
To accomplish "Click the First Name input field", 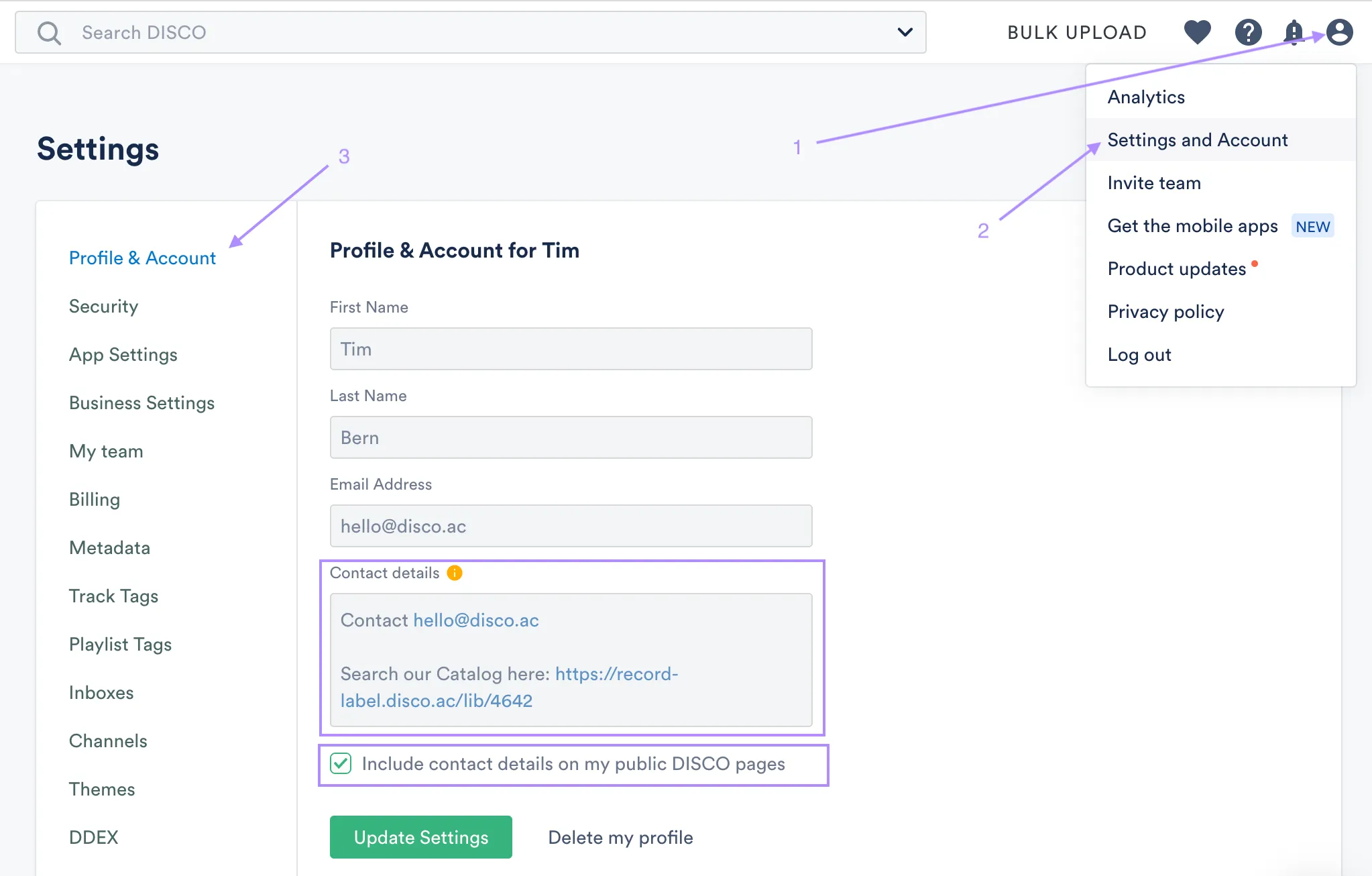I will 571,349.
